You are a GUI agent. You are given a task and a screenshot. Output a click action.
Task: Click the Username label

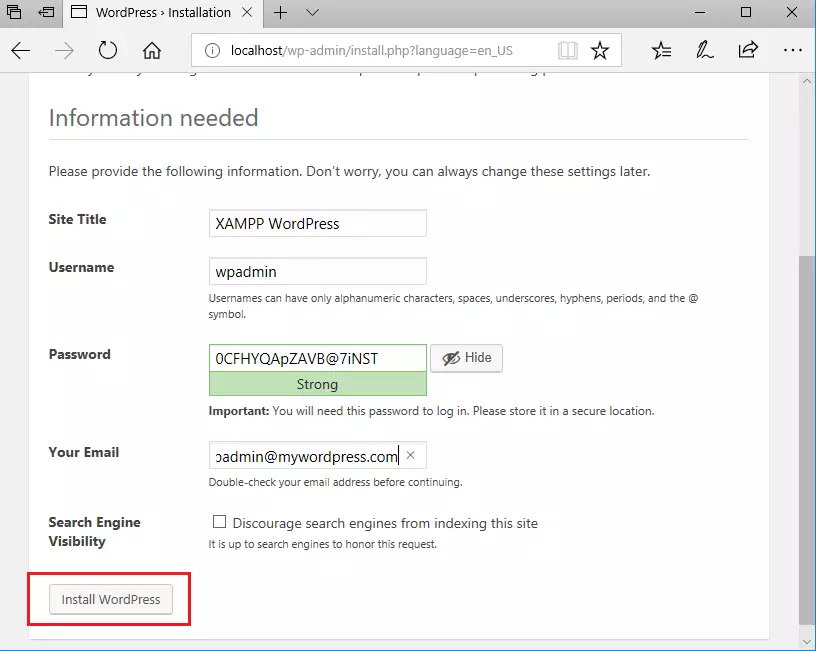coord(81,267)
